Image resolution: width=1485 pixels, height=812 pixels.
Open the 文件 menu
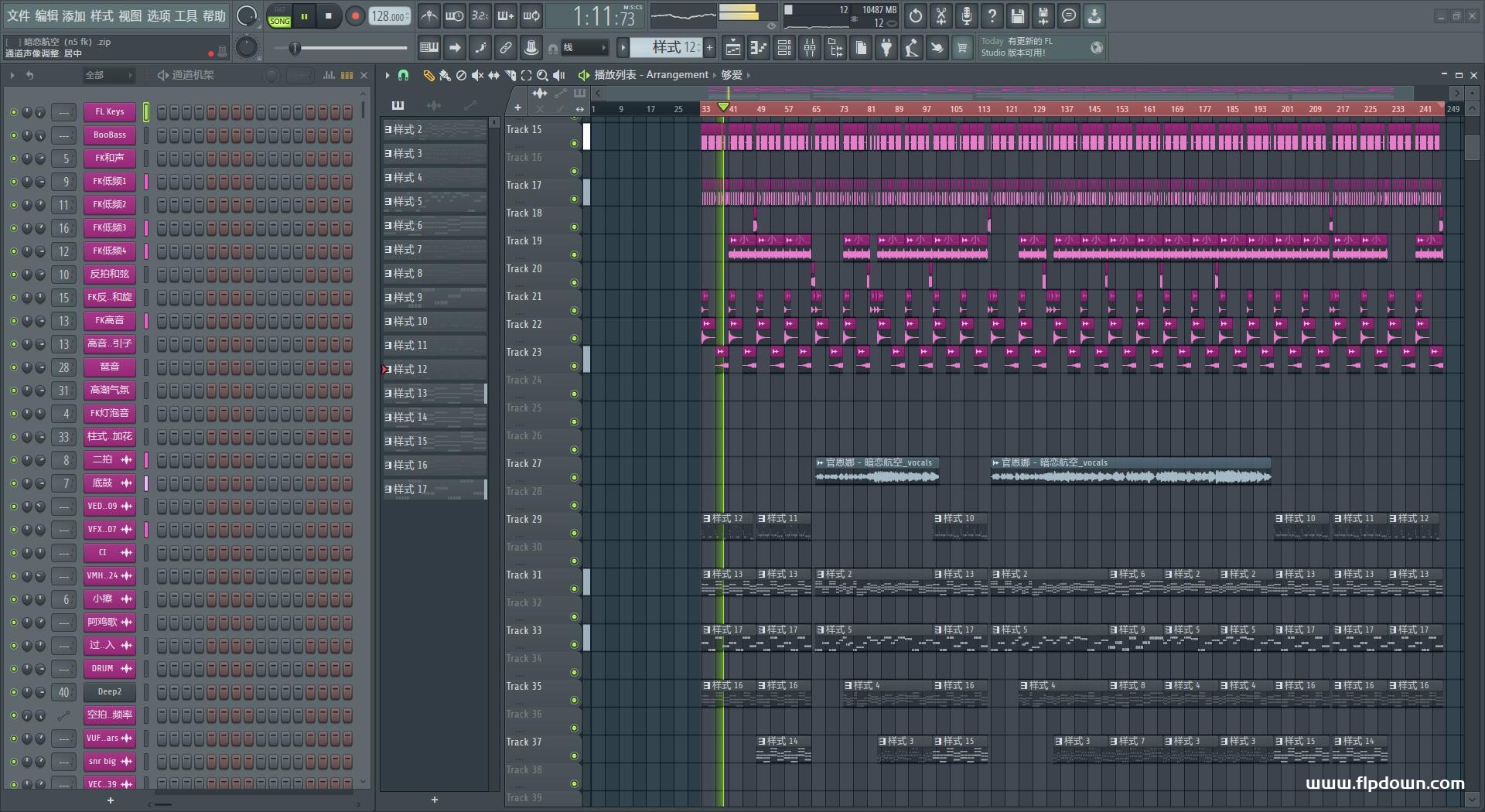click(x=18, y=15)
